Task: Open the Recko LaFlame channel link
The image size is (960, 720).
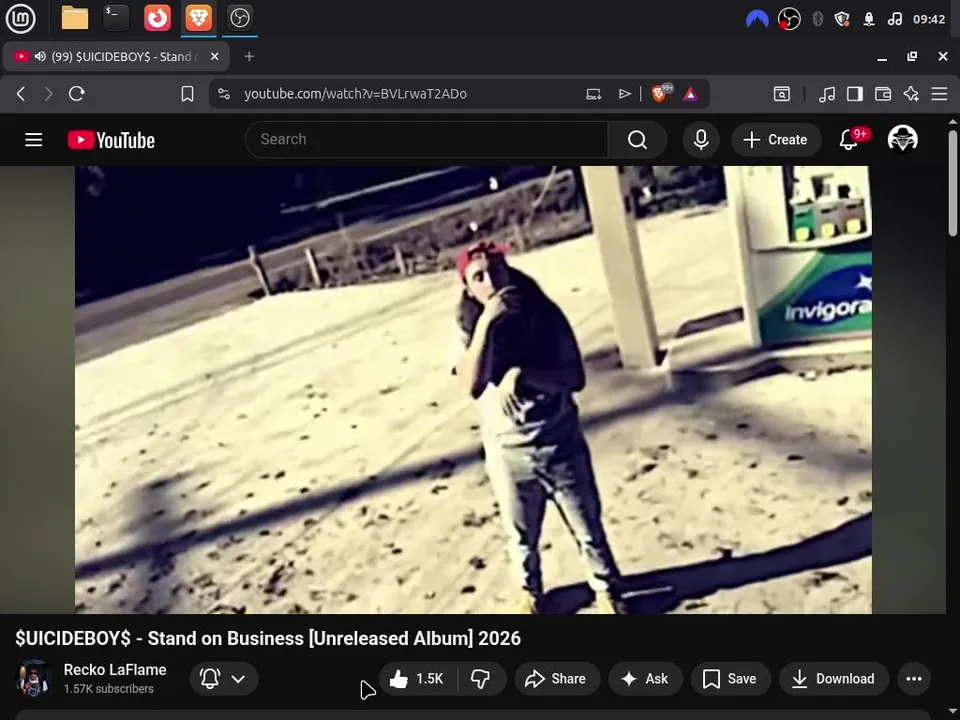Action: (115, 670)
